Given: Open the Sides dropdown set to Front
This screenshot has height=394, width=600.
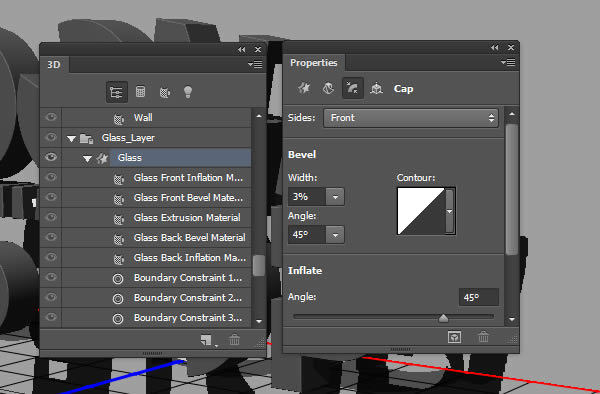Looking at the screenshot, I should [411, 118].
